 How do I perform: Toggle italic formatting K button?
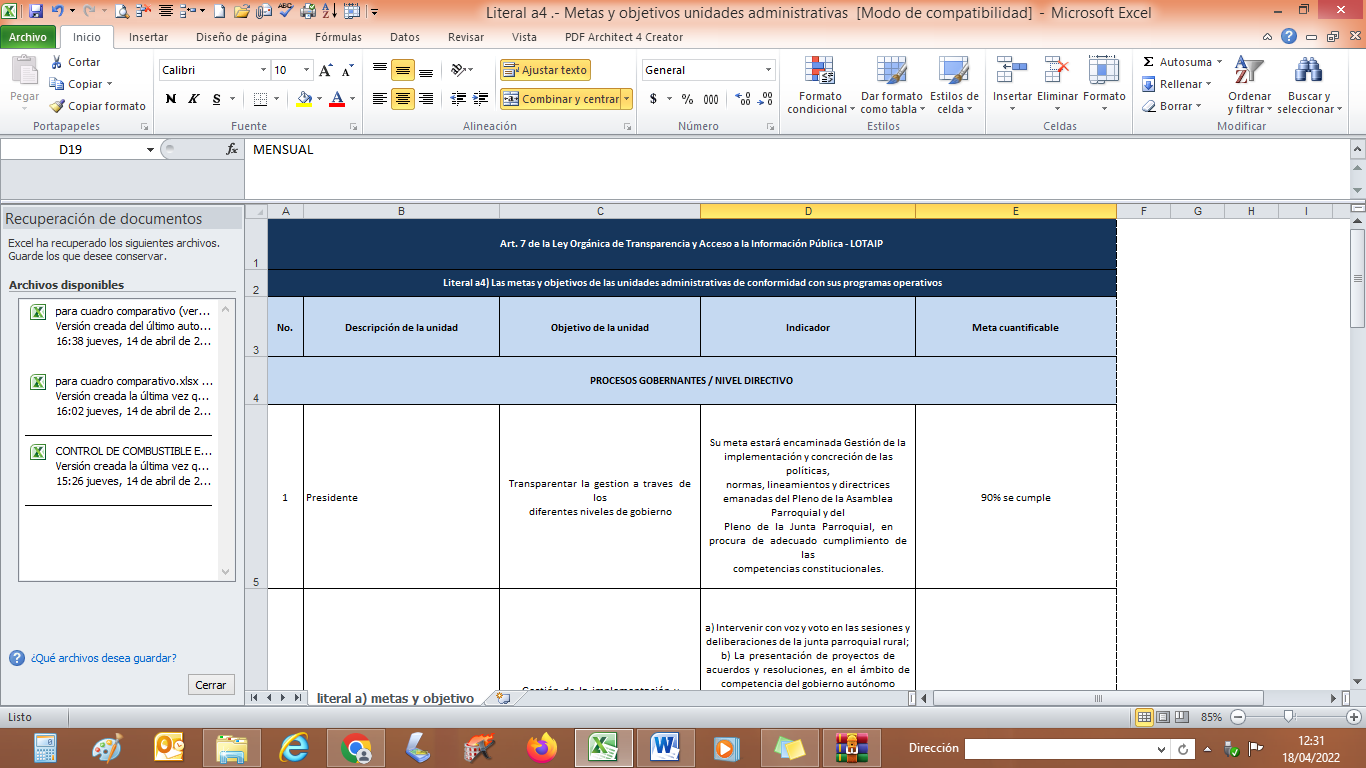point(194,99)
